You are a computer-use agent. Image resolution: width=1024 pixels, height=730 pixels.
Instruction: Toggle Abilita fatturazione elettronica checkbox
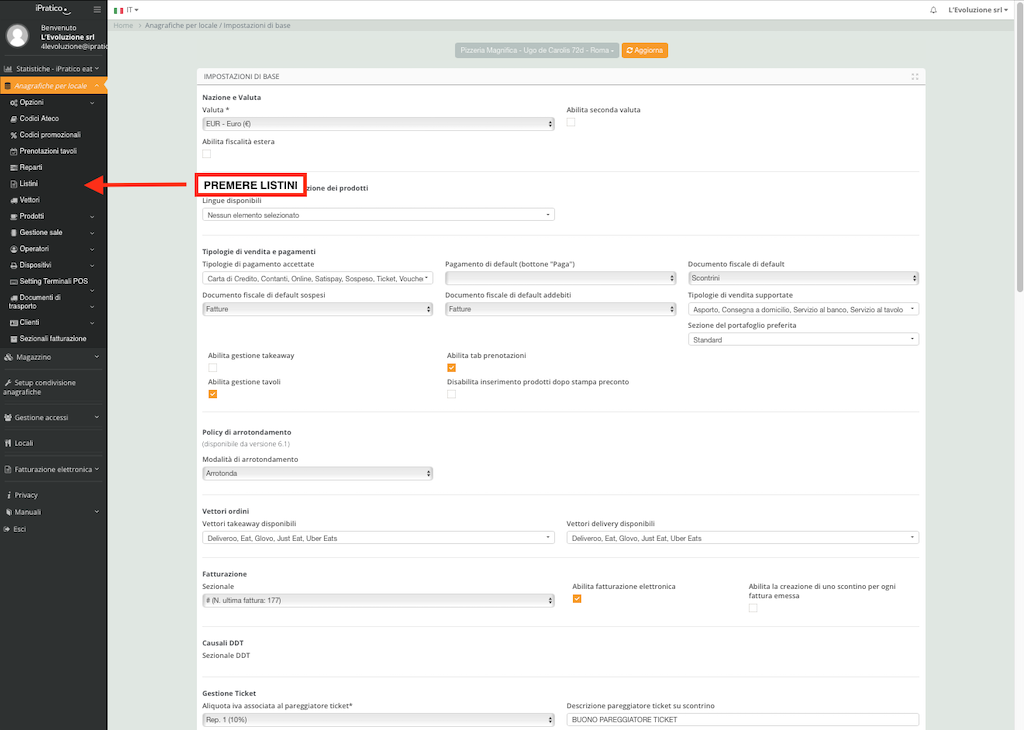[577, 599]
